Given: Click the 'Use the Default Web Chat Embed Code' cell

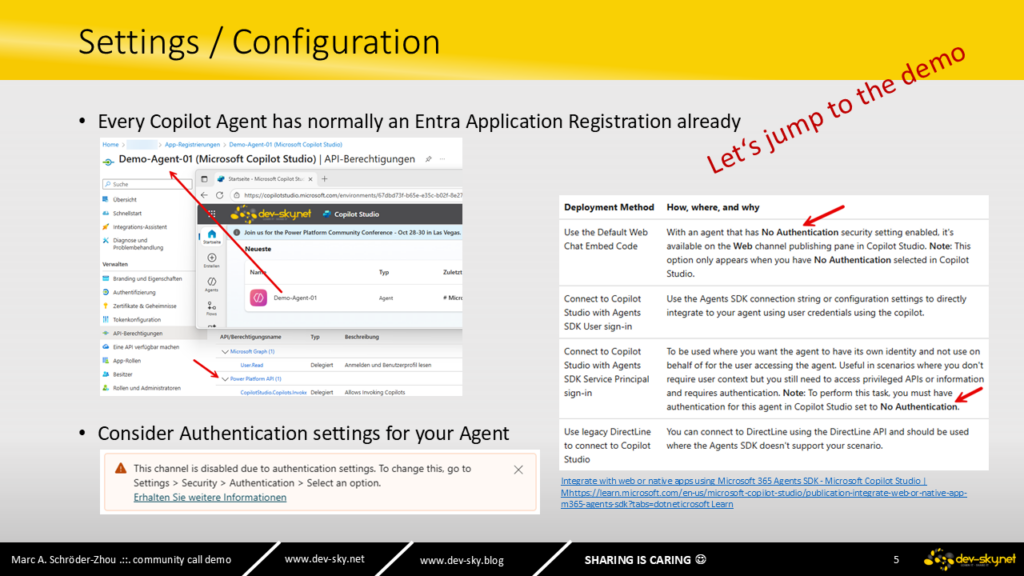Looking at the screenshot, I should tap(606, 239).
